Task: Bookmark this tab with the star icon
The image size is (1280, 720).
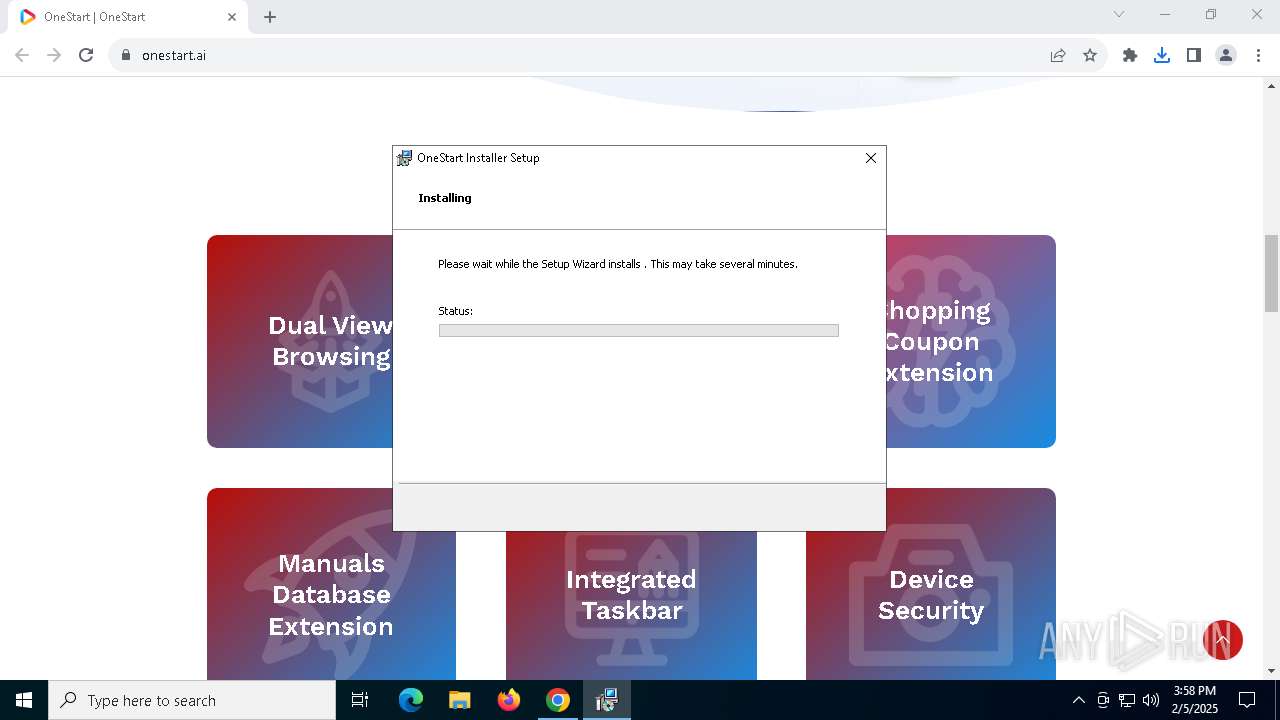Action: coord(1090,55)
